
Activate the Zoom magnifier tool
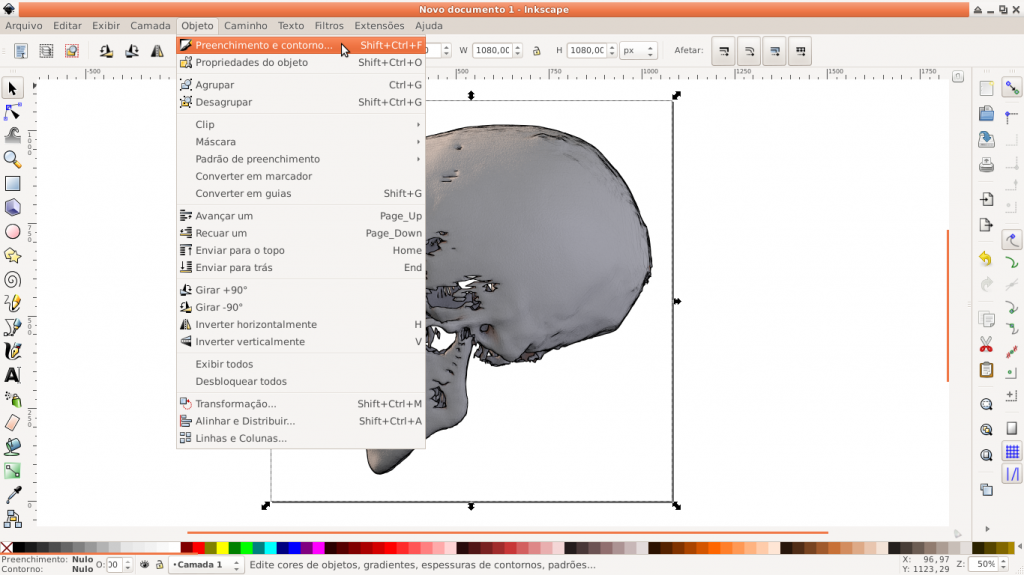click(x=12, y=159)
